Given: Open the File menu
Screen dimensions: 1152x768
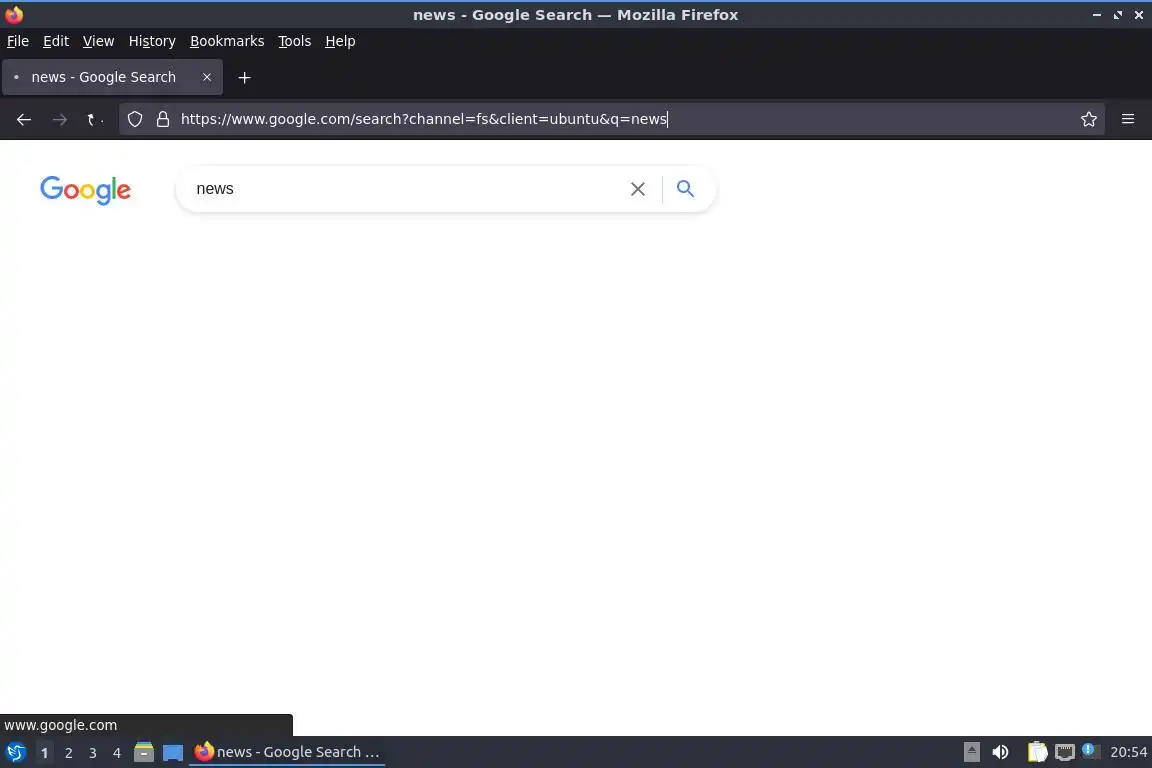Looking at the screenshot, I should click(x=18, y=41).
